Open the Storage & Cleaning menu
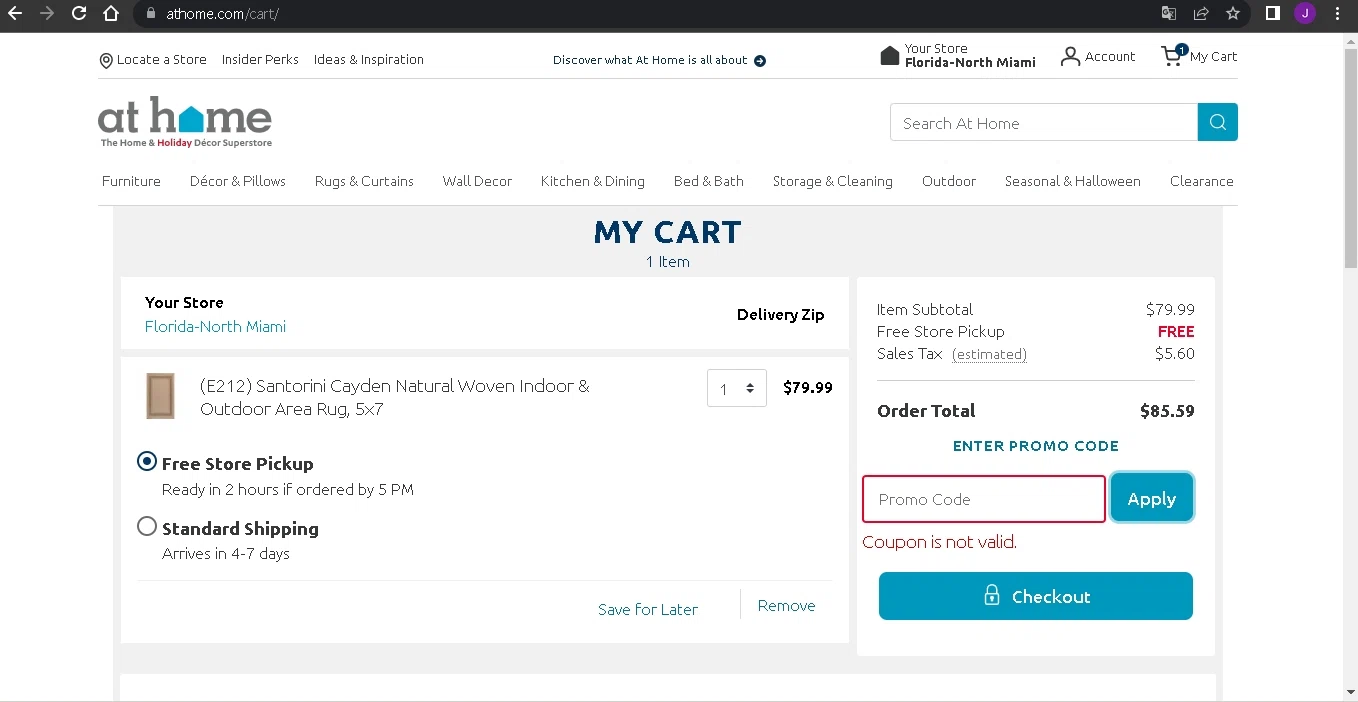This screenshot has width=1358, height=702. click(833, 181)
